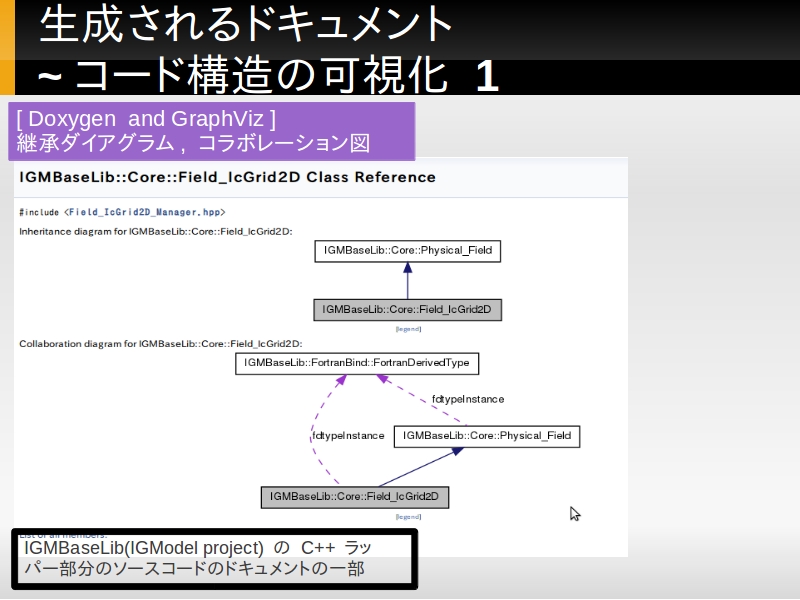Viewport: 800px width, 600px height.
Task: Click the left fdtypeInstance edge label
Action: coord(348,436)
